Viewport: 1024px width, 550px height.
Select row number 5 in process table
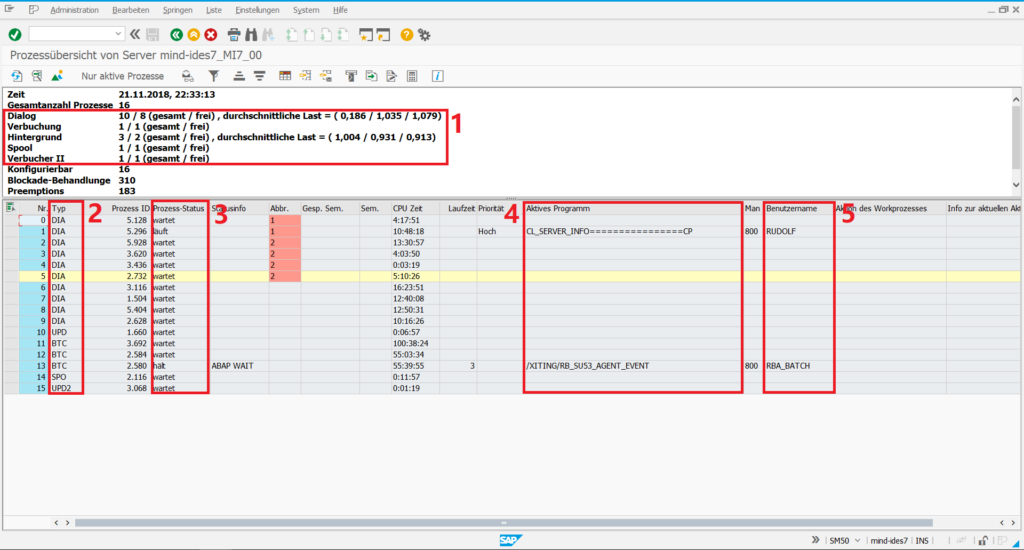click(40, 275)
